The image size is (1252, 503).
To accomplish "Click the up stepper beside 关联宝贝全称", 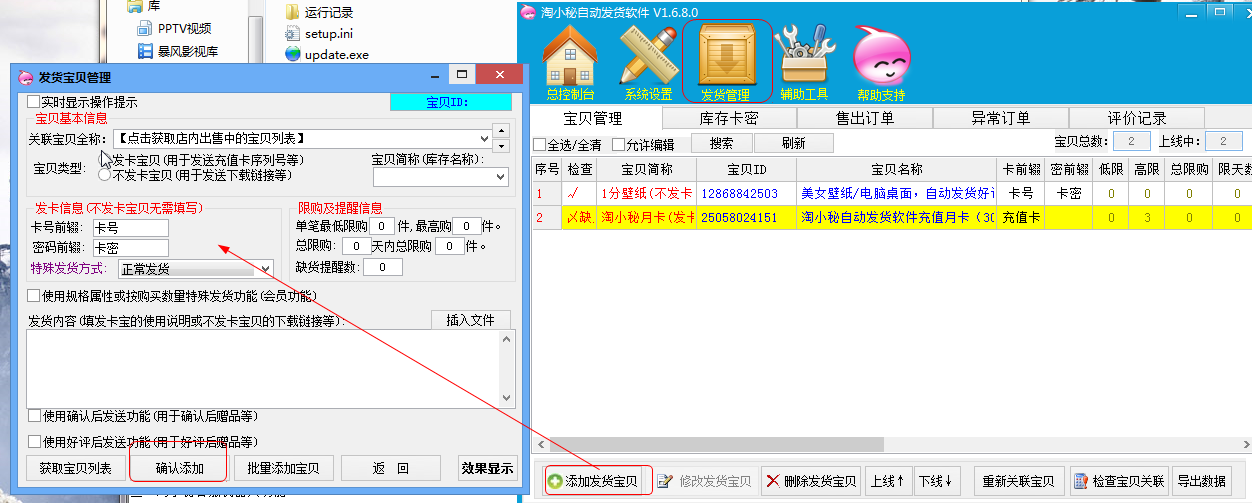I will tap(502, 130).
